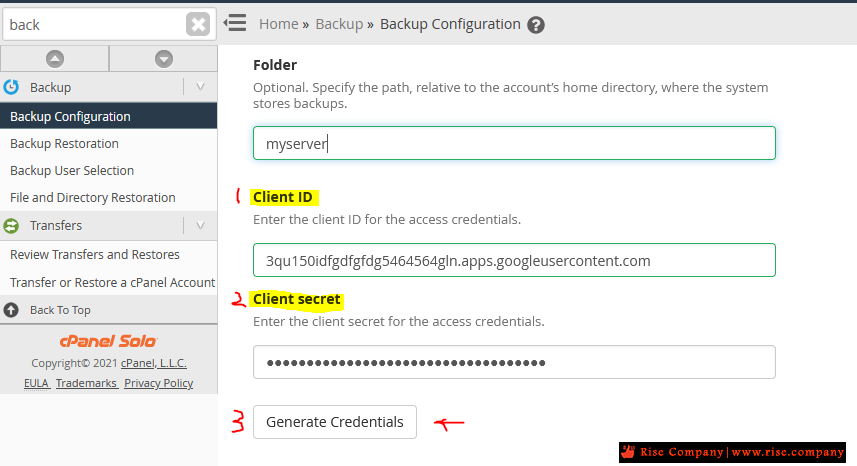Click the Back To Top arrow icon
The height and width of the screenshot is (466, 857).
11,310
